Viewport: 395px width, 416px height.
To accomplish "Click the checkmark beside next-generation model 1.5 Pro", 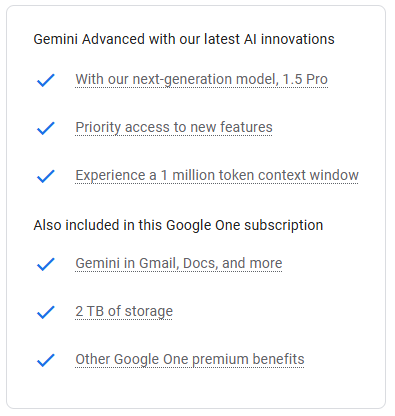I will coord(46,80).
